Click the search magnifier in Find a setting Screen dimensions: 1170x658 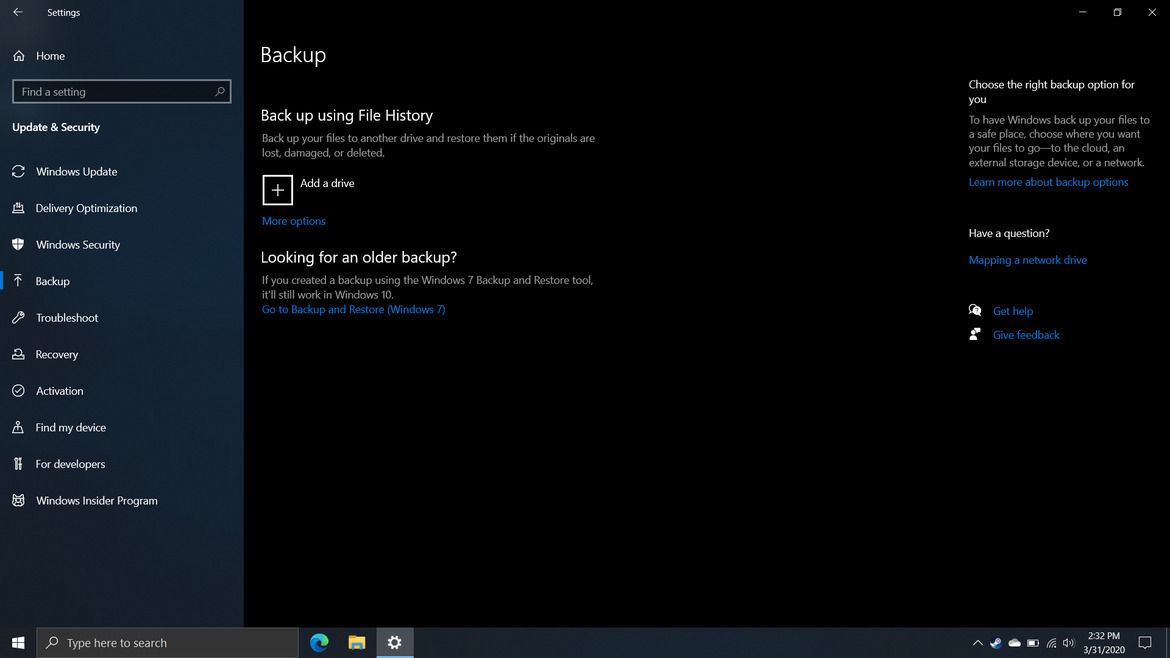tap(219, 92)
